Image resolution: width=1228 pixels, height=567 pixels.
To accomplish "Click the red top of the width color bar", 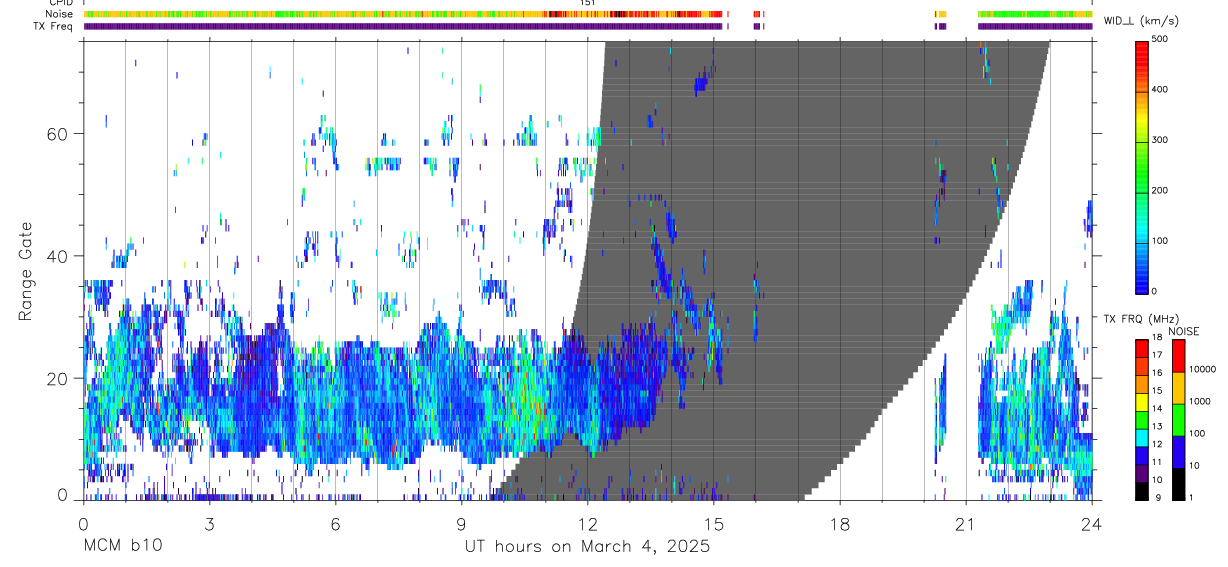I will point(1142,52).
